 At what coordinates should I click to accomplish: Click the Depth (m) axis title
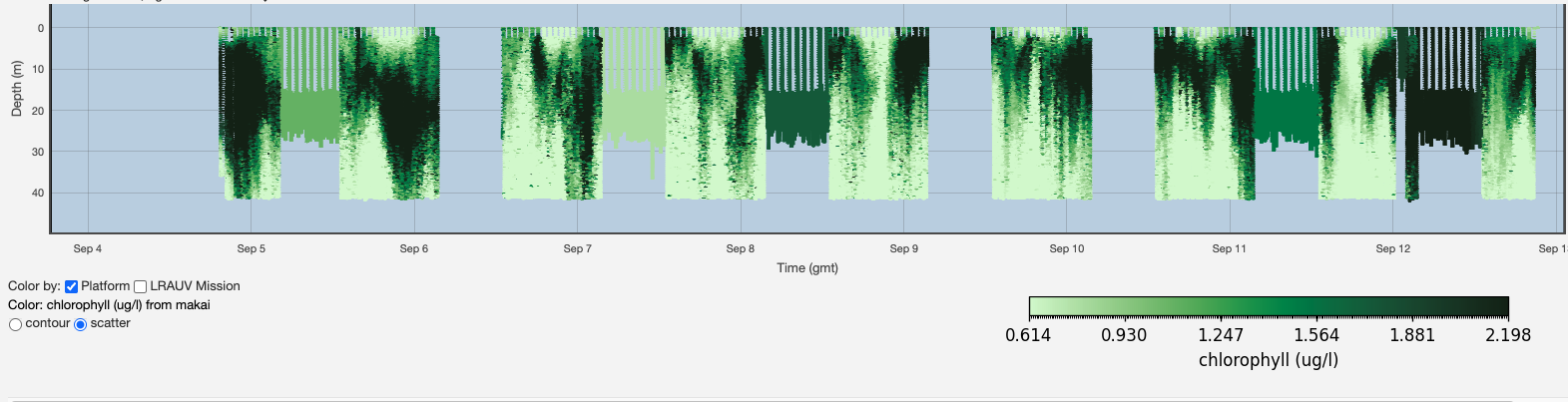[x=16, y=89]
